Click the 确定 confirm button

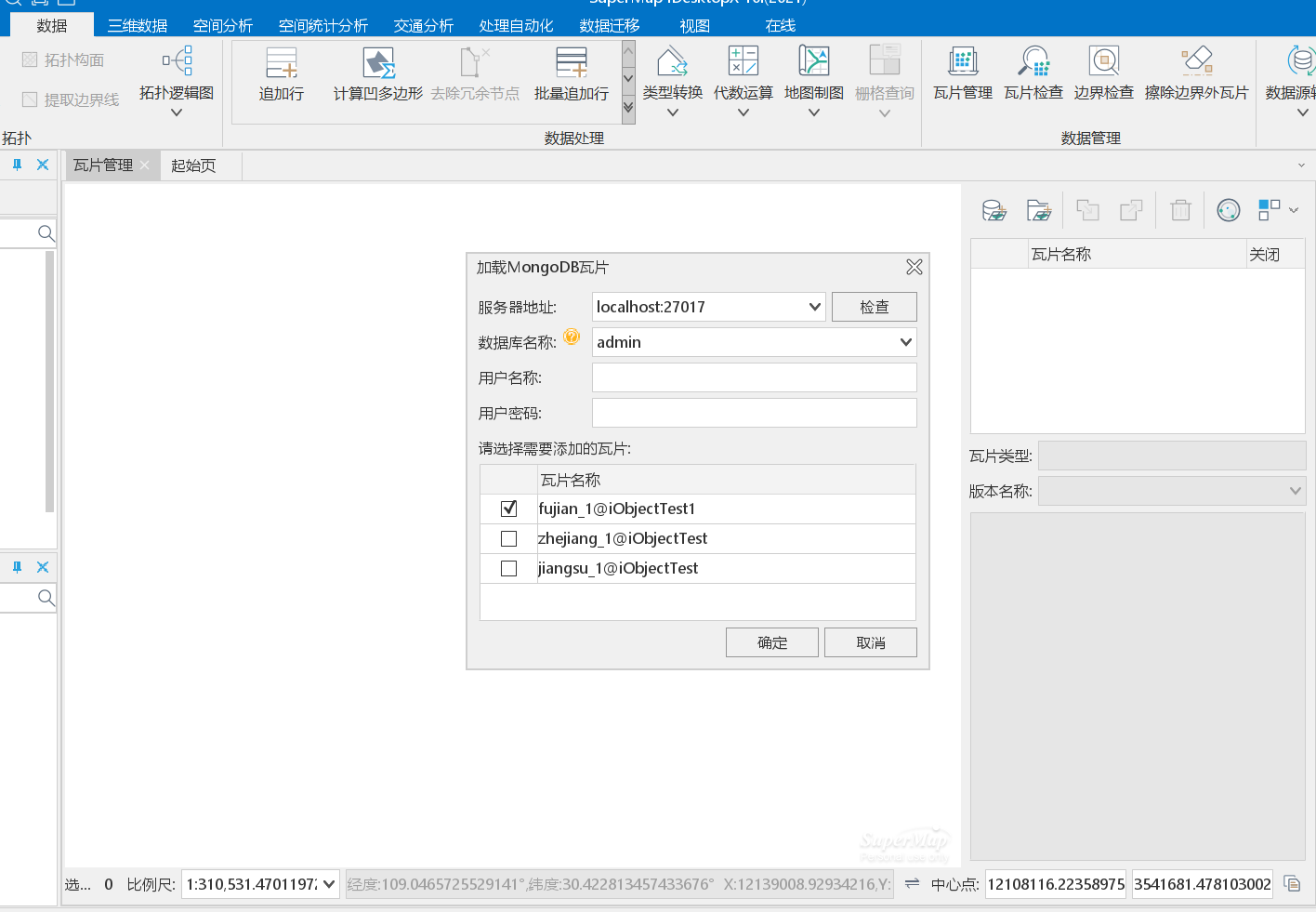tap(772, 642)
